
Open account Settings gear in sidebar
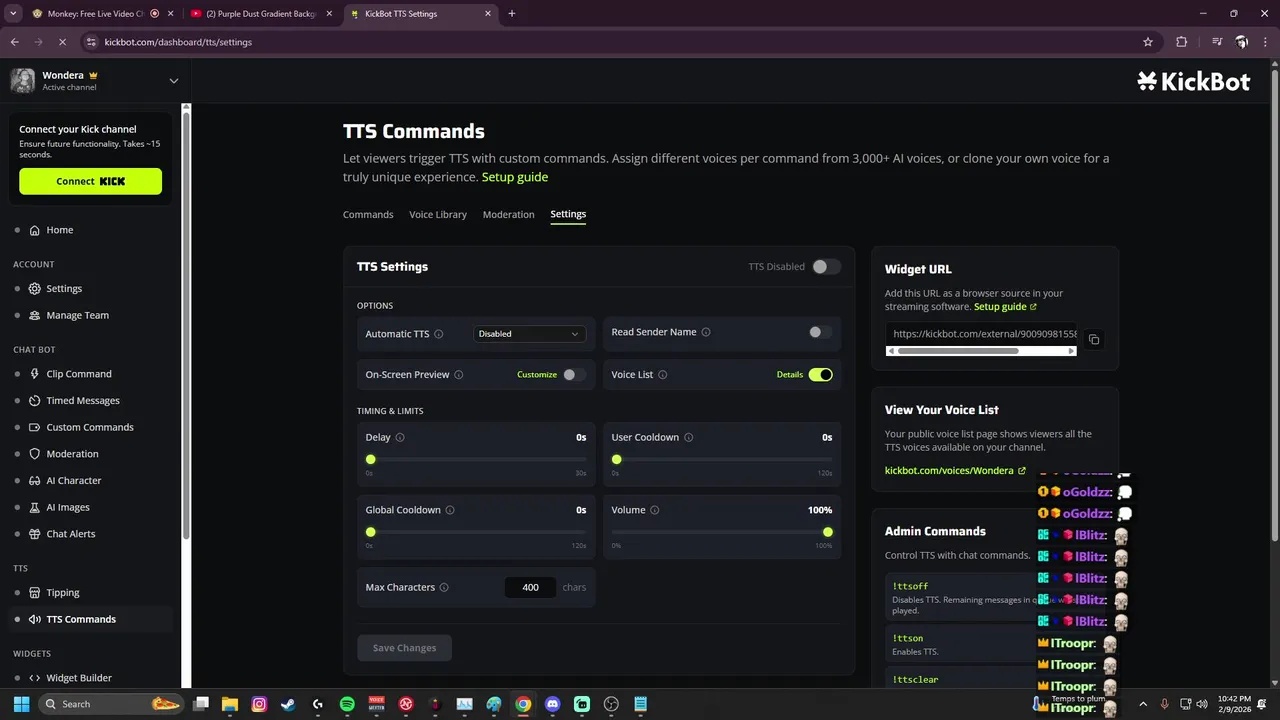tap(63, 288)
